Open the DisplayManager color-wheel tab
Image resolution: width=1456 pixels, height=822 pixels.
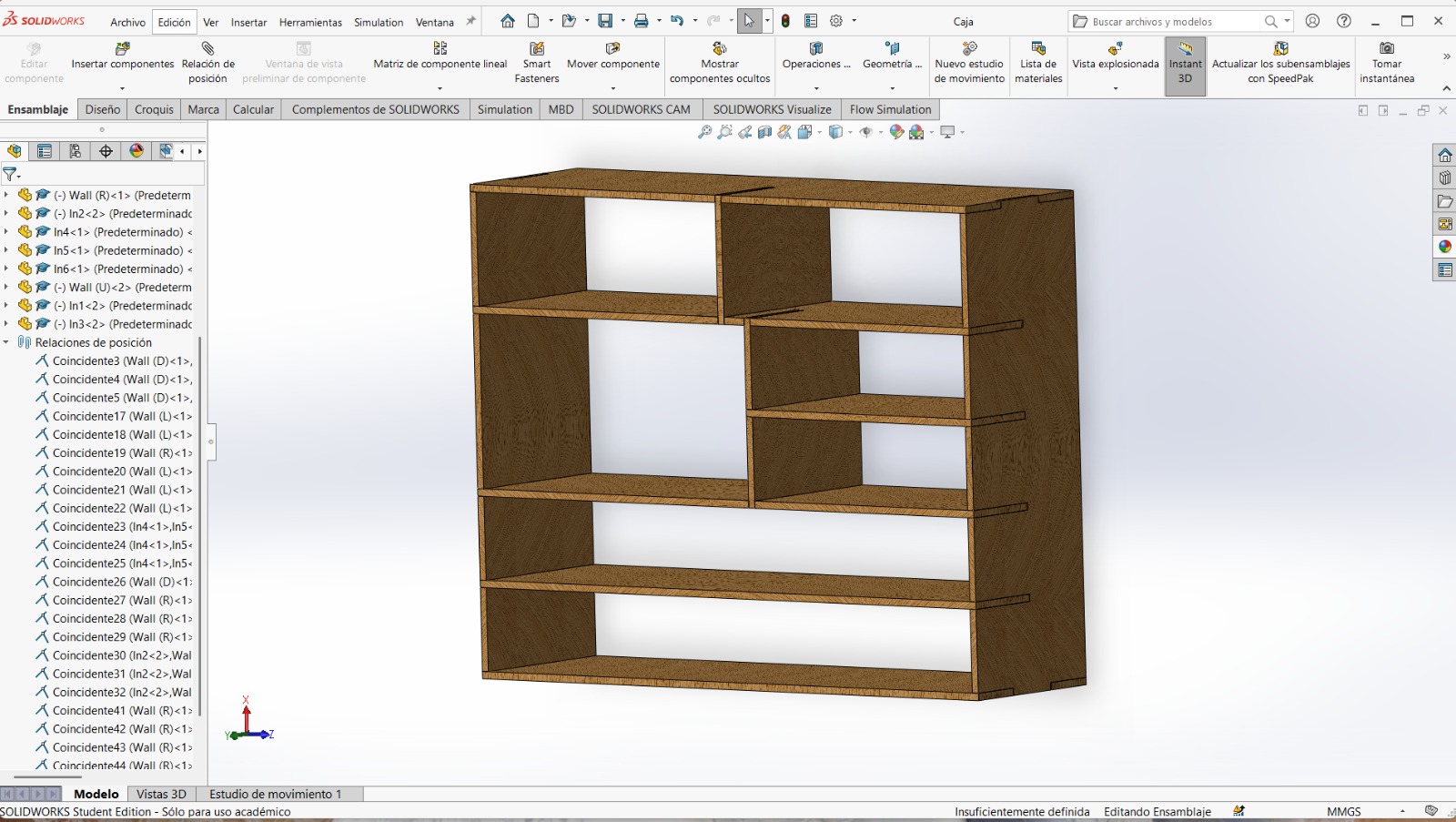(x=136, y=151)
